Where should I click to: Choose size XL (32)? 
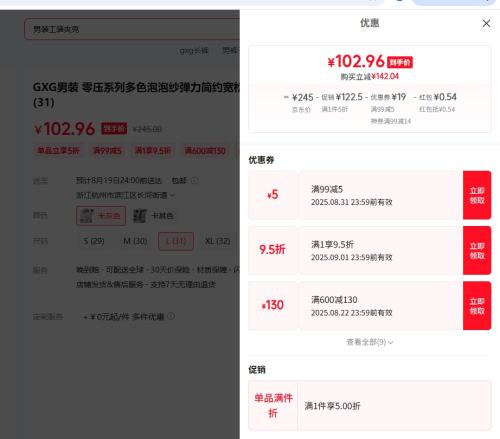pyautogui.click(x=218, y=241)
